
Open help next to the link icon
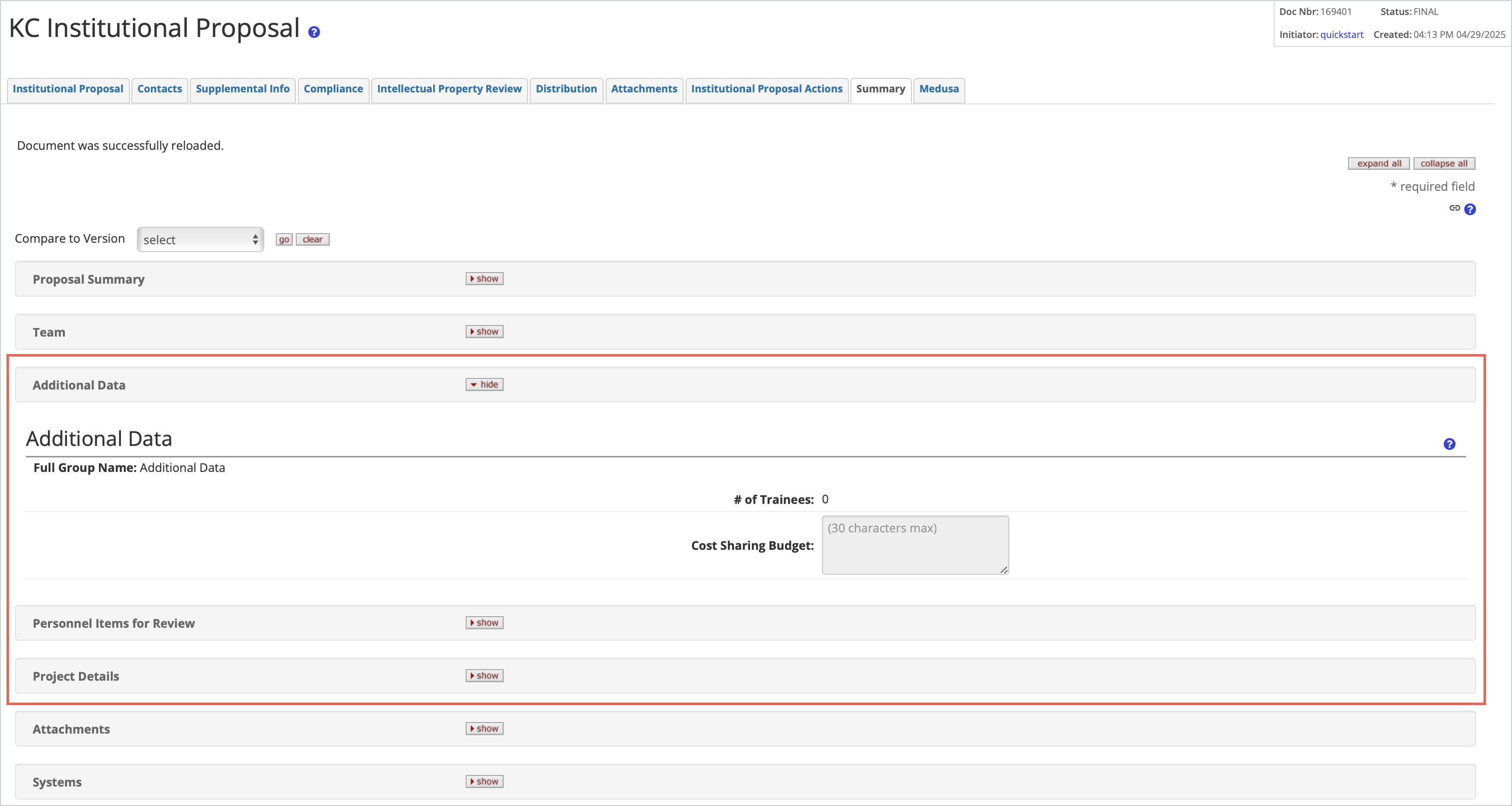(x=1471, y=209)
